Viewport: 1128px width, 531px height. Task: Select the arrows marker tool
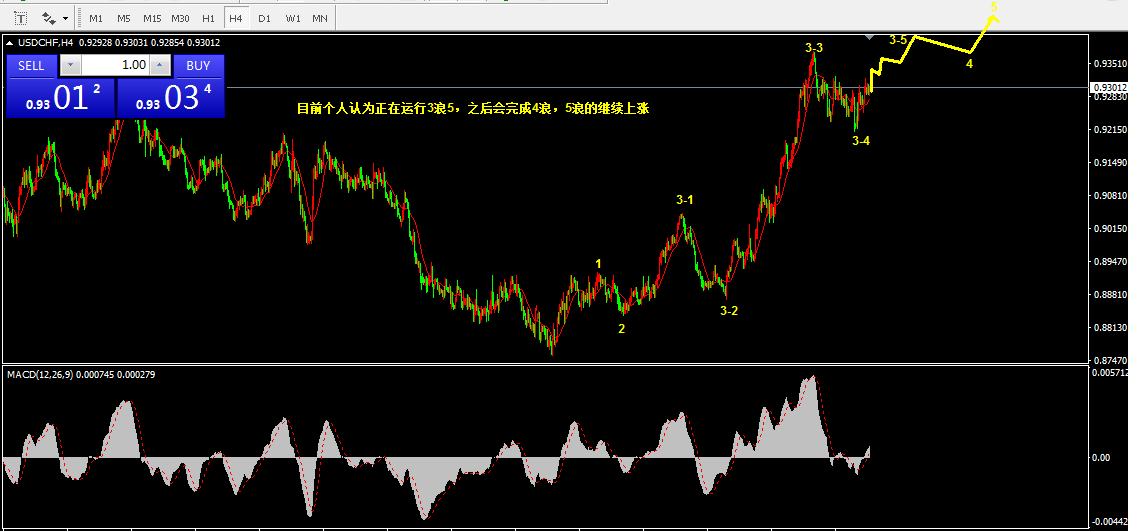coord(48,17)
